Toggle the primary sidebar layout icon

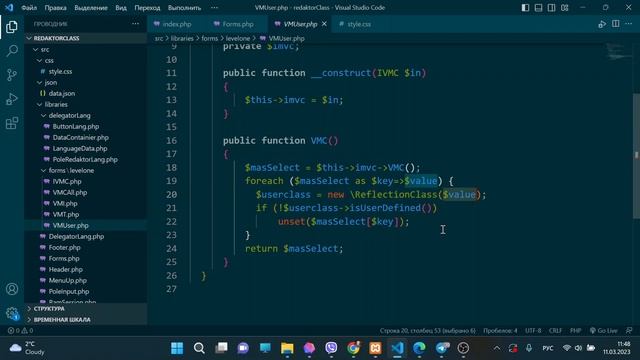pos(525,8)
